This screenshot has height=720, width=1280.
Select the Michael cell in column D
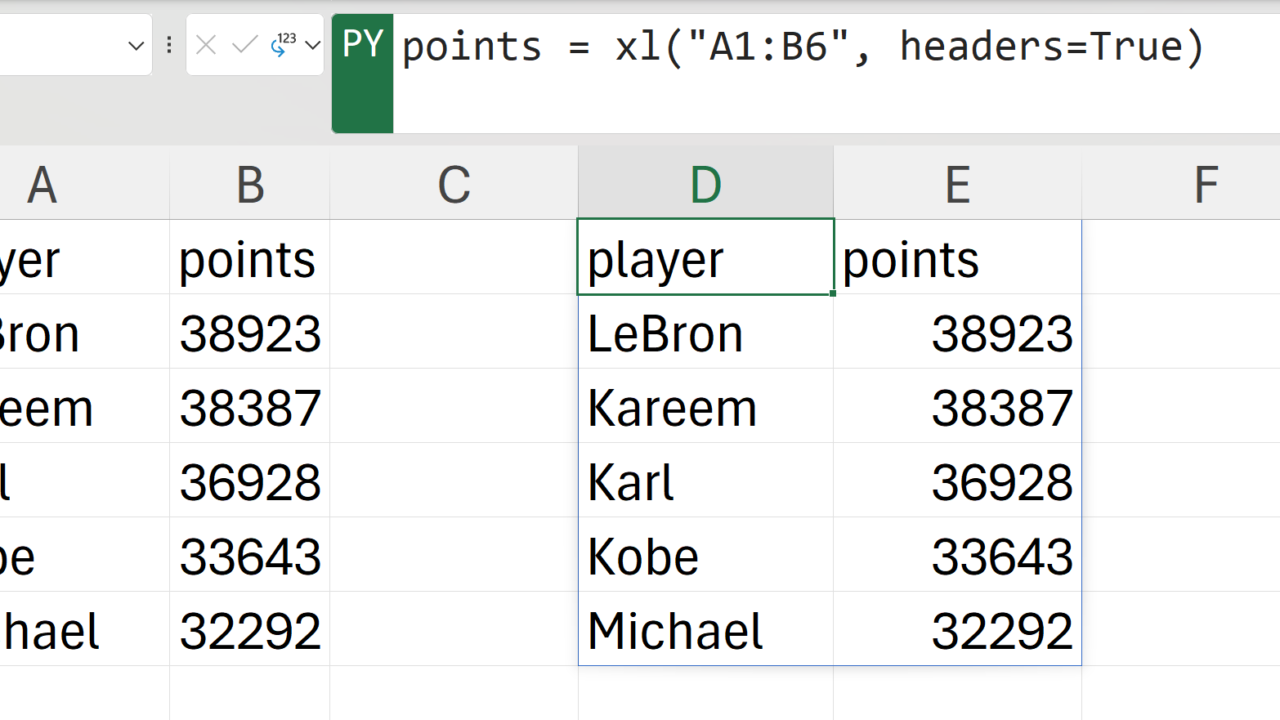705,630
